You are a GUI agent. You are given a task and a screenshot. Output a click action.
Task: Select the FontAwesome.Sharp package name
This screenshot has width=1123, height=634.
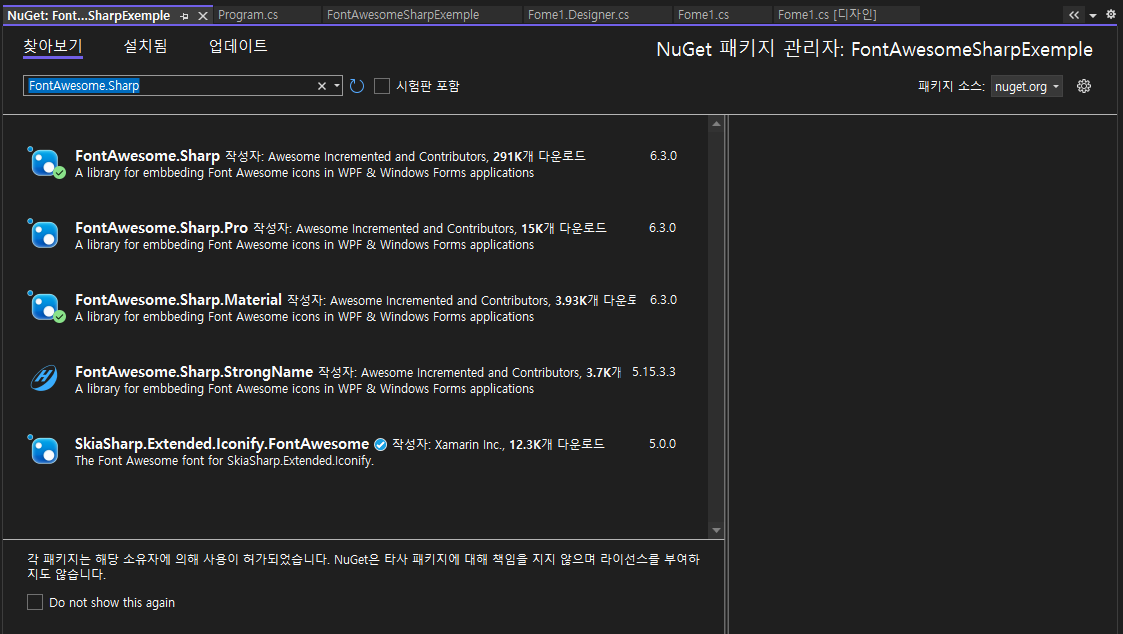148,155
